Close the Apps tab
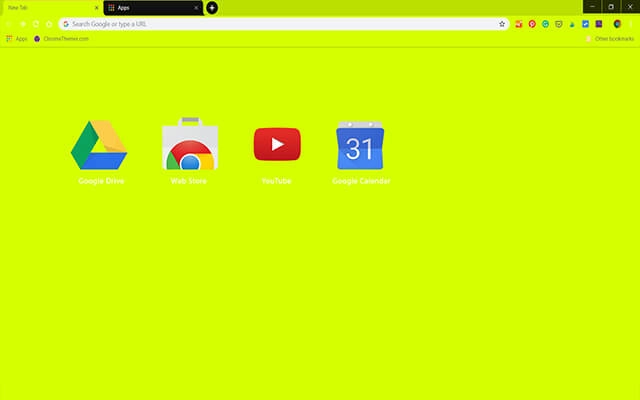The height and width of the screenshot is (400, 640). click(196, 8)
